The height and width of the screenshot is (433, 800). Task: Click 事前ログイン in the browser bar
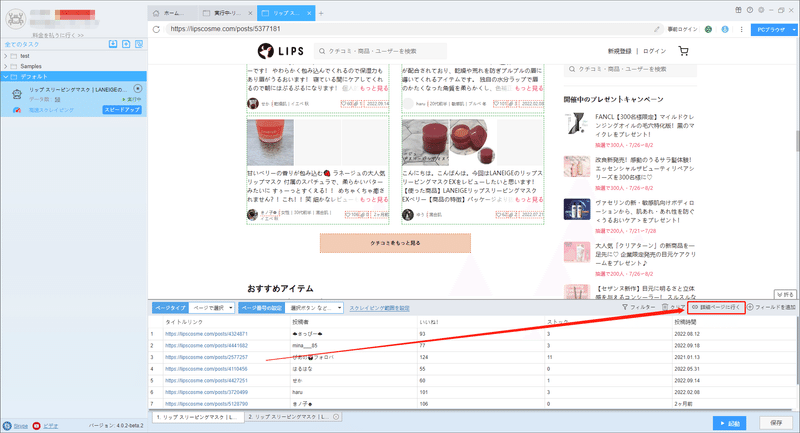pyautogui.click(x=683, y=30)
